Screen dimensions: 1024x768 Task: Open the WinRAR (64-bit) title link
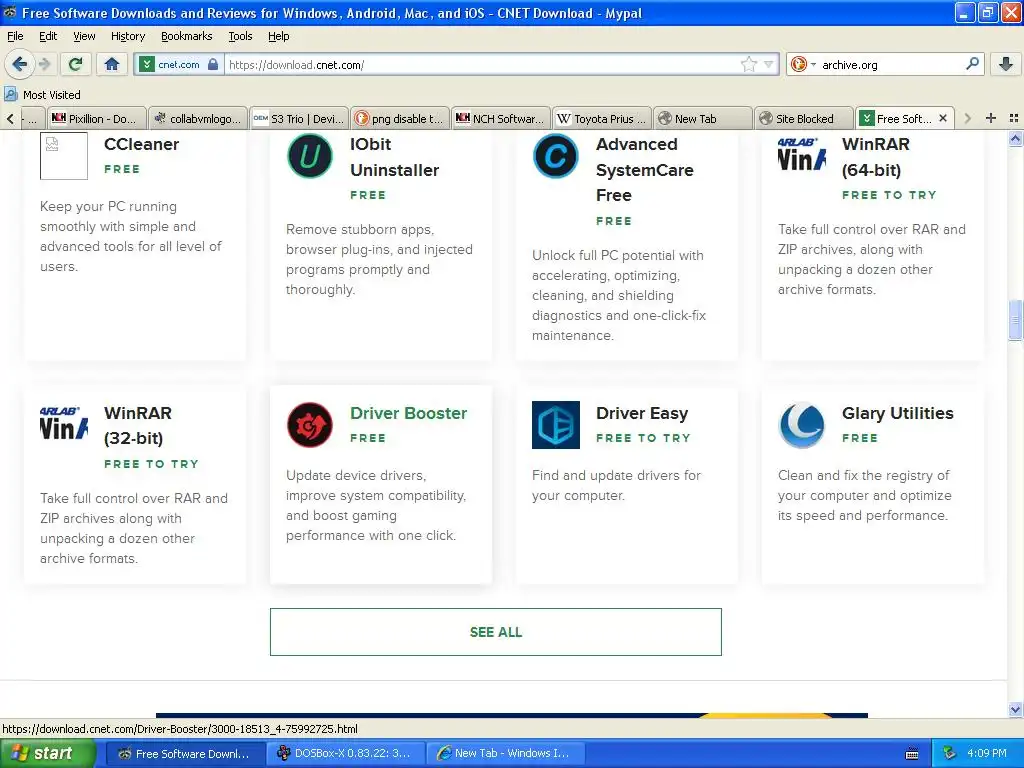coord(875,157)
